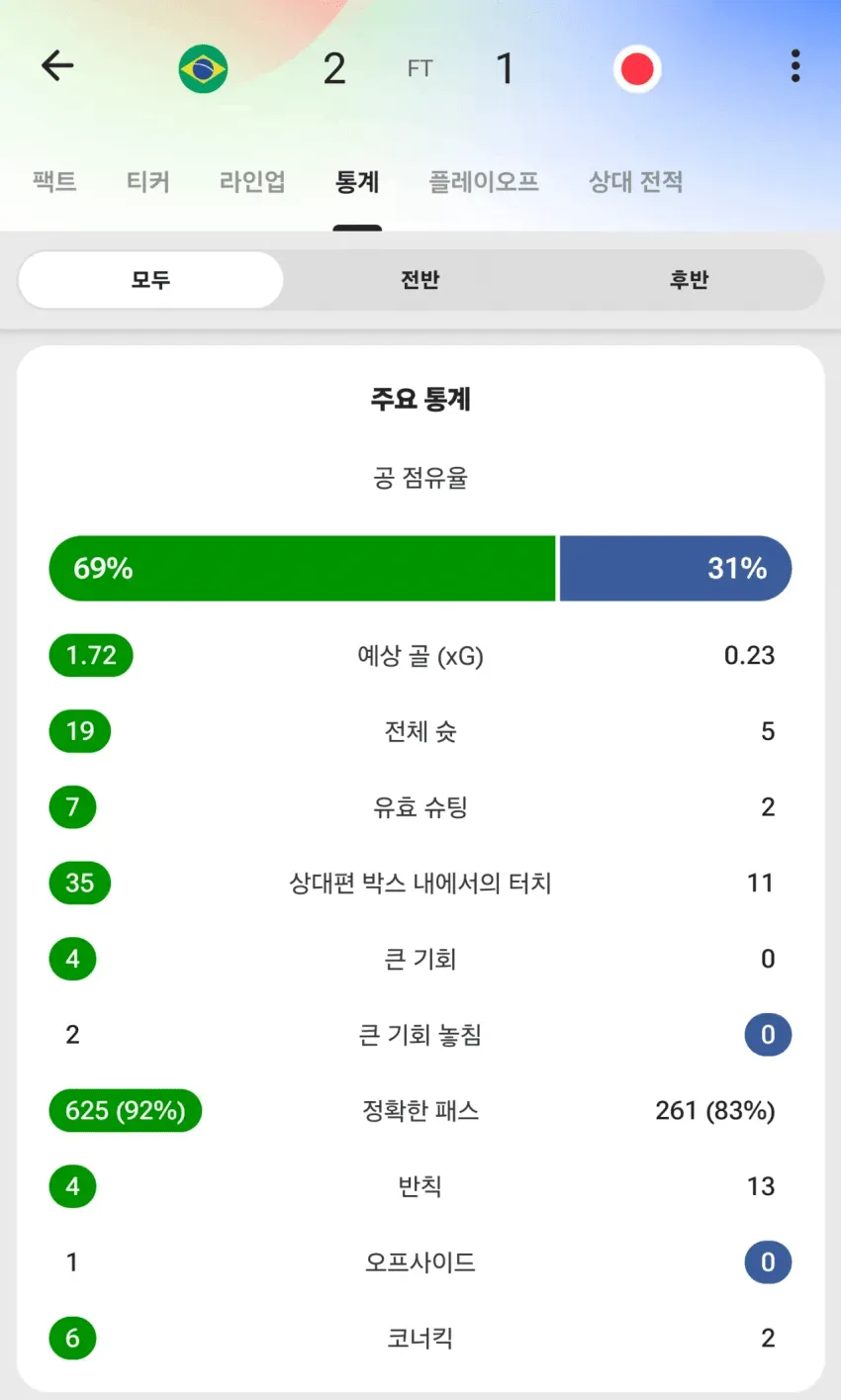The height and width of the screenshot is (1400, 841).
Task: Select the 통계 tab
Action: tap(357, 181)
